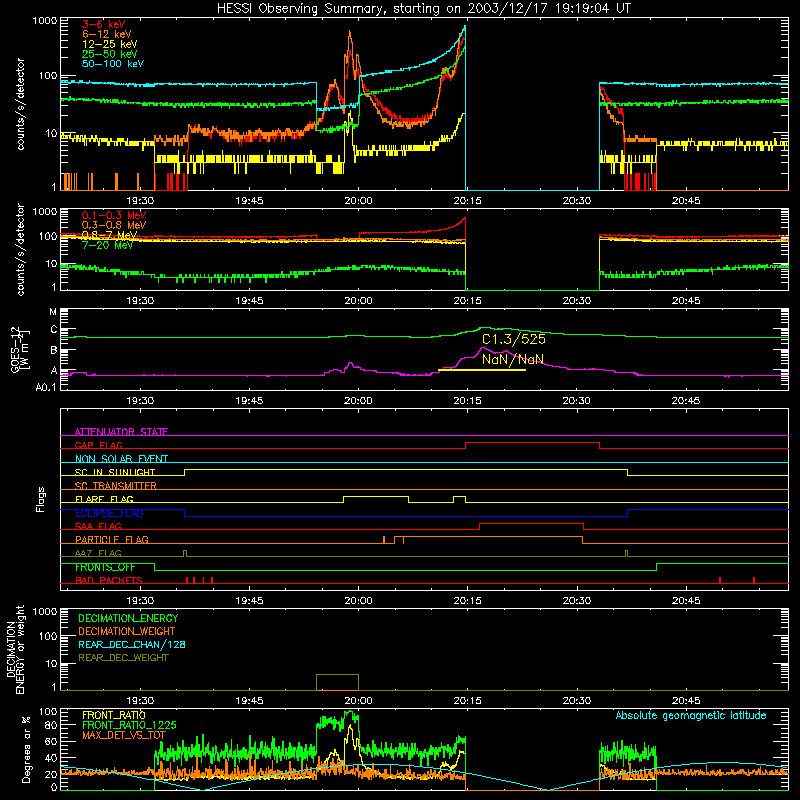Click the GAP_FLAG label
The height and width of the screenshot is (800, 800).
pyautogui.click(x=99, y=445)
